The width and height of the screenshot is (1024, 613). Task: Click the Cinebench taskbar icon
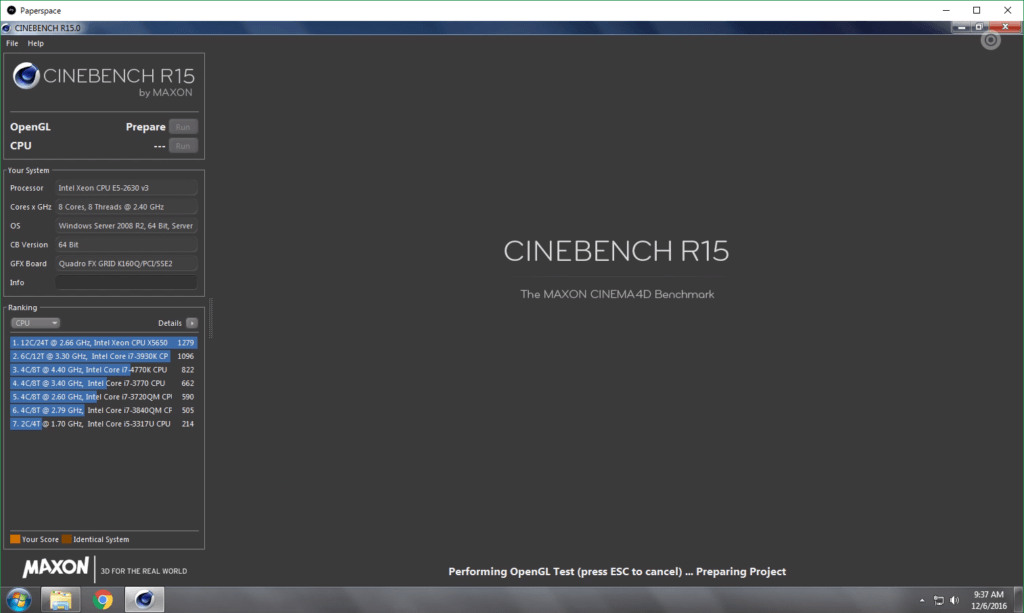click(144, 600)
